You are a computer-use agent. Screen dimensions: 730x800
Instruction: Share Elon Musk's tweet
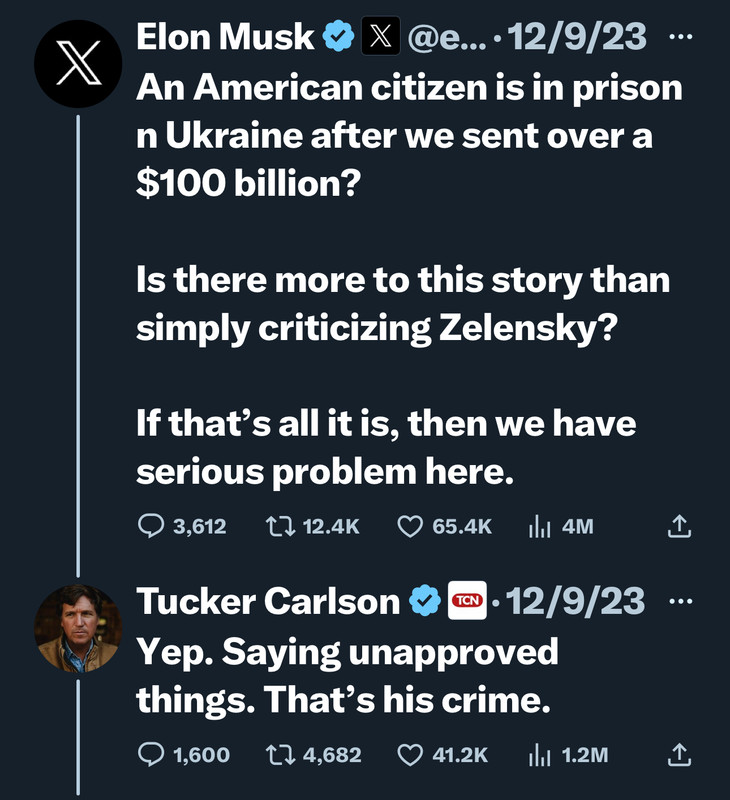[679, 526]
